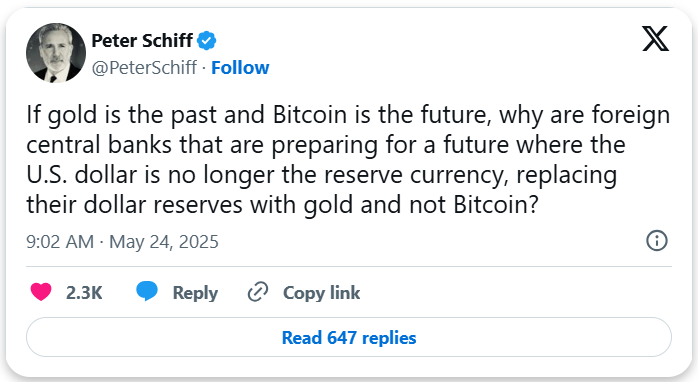Open Peter Schiff's profile picture

pos(56,53)
